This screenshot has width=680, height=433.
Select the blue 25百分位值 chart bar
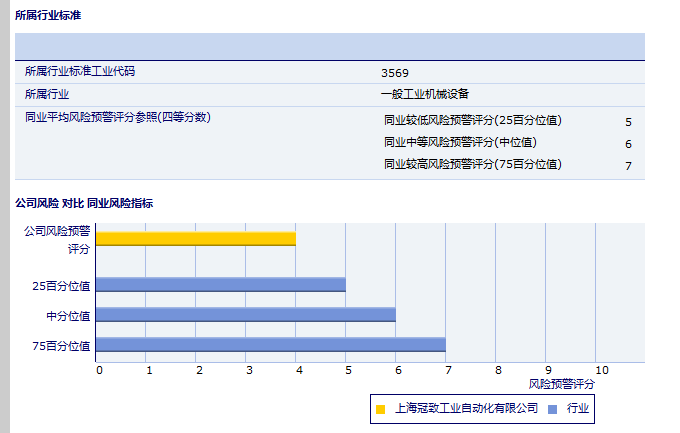[x=221, y=284]
